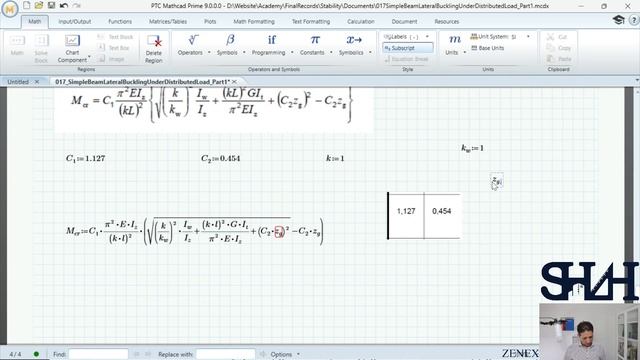Expand the Symbols dropdown arrow
This screenshot has height=360, width=640.
click(244, 53)
